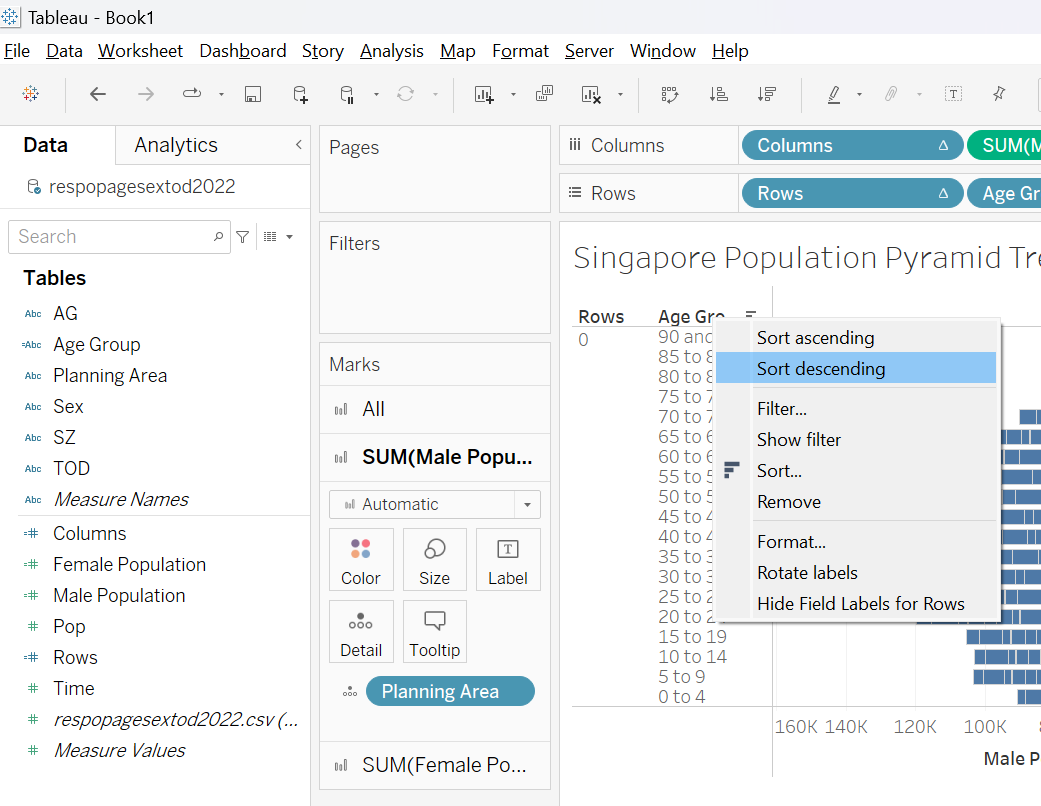Open the New Worksheet dropdown arrow
Screen dimensions: 1041x806
(x=513, y=95)
